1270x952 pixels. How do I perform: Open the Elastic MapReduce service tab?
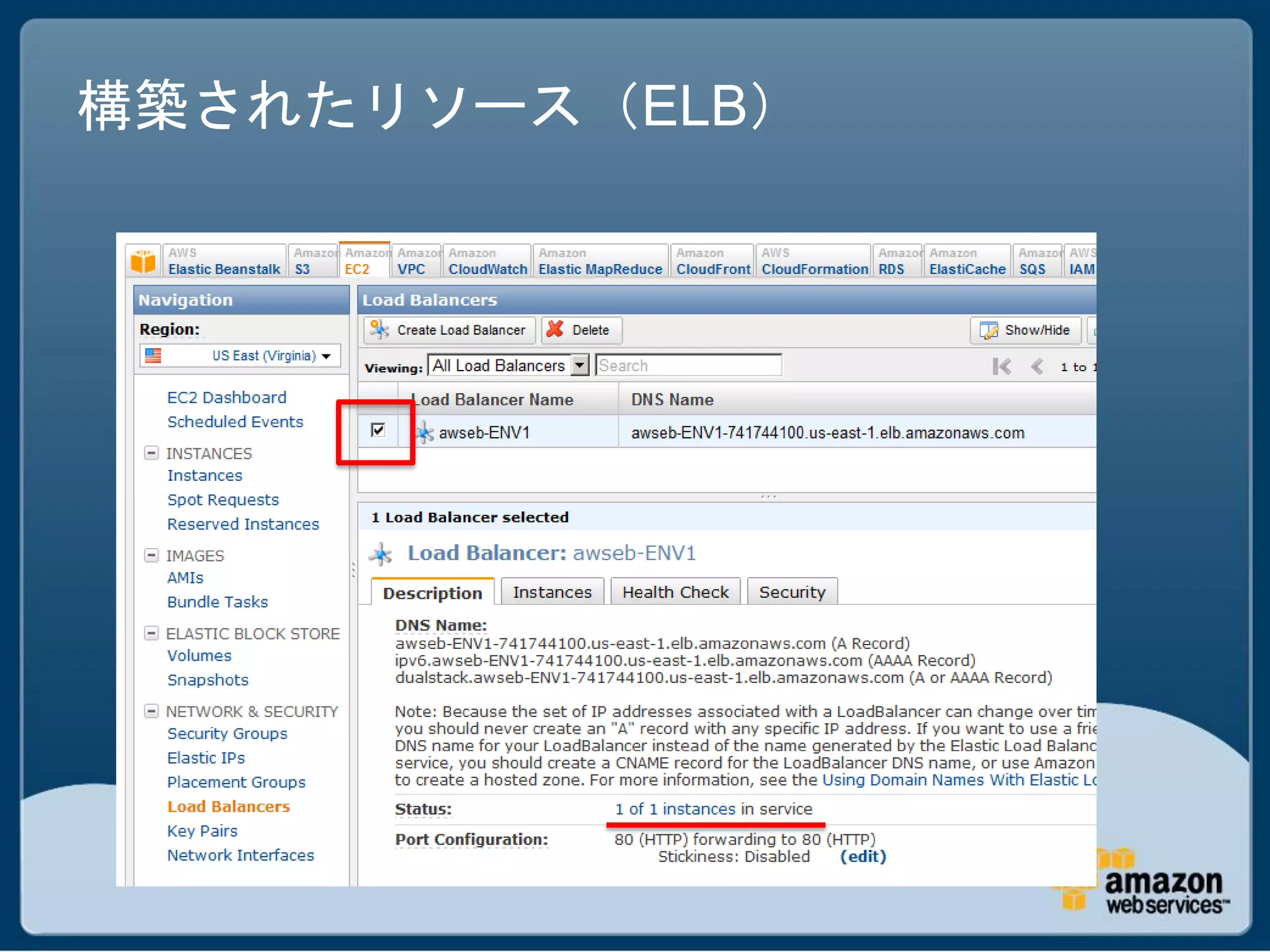click(600, 261)
